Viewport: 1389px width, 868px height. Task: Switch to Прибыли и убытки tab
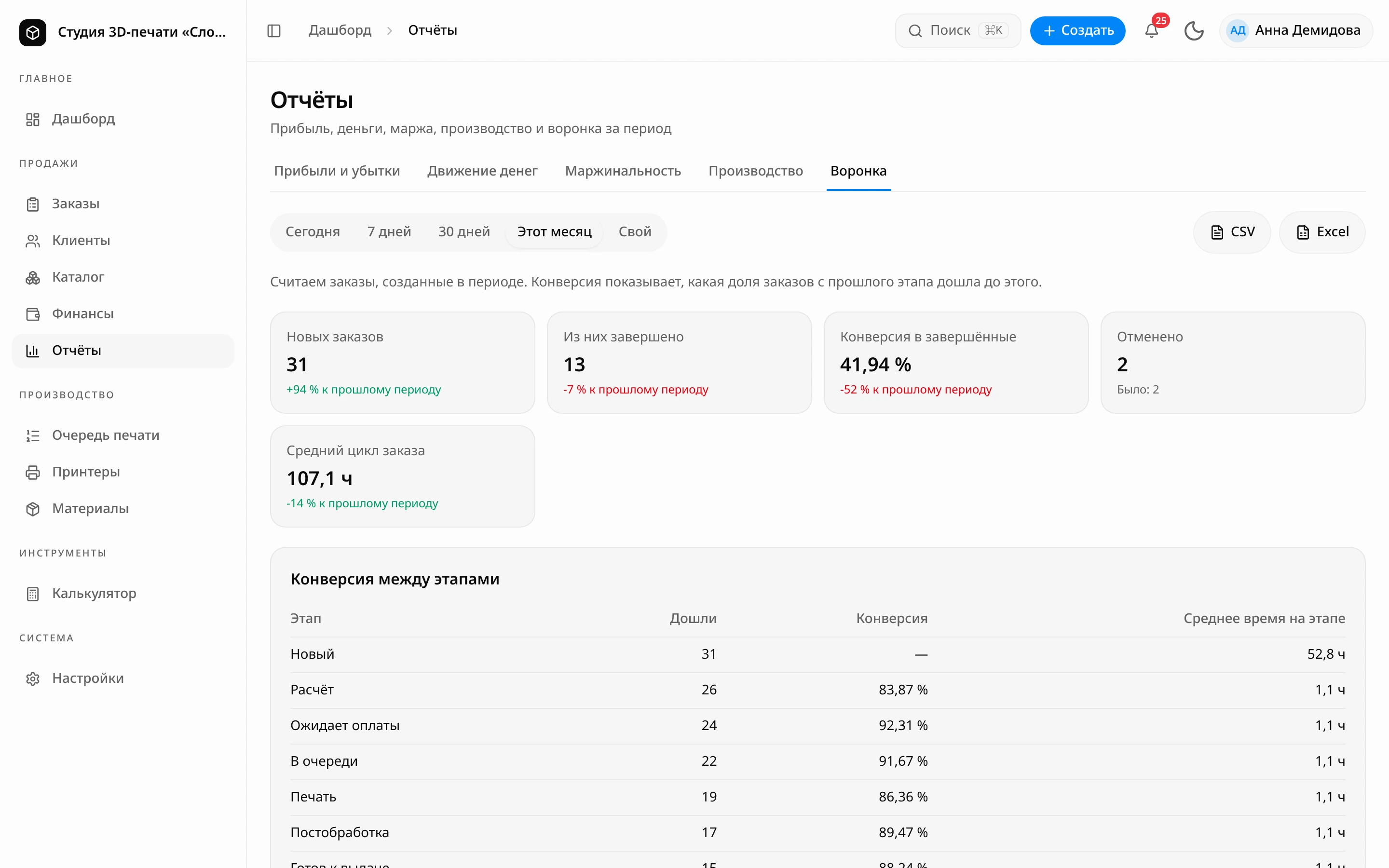(337, 171)
